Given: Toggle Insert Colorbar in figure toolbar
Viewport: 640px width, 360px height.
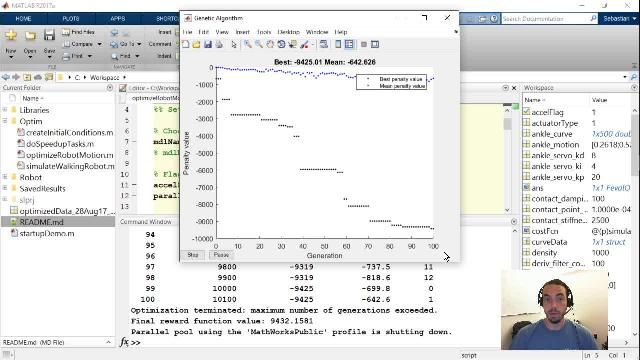Looking at the screenshot, I should tap(338, 44).
